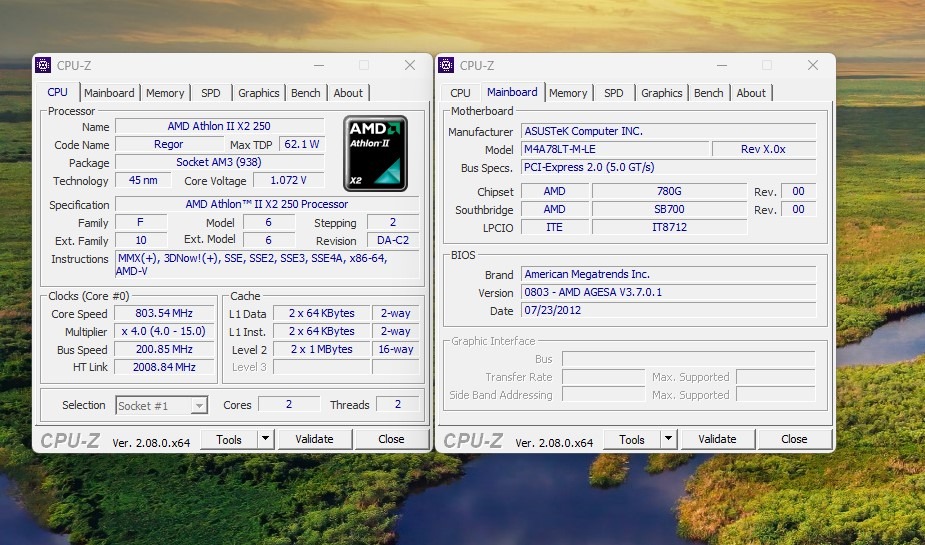Click the Socket AM3 (938) package value
The image size is (925, 545).
coord(219,162)
